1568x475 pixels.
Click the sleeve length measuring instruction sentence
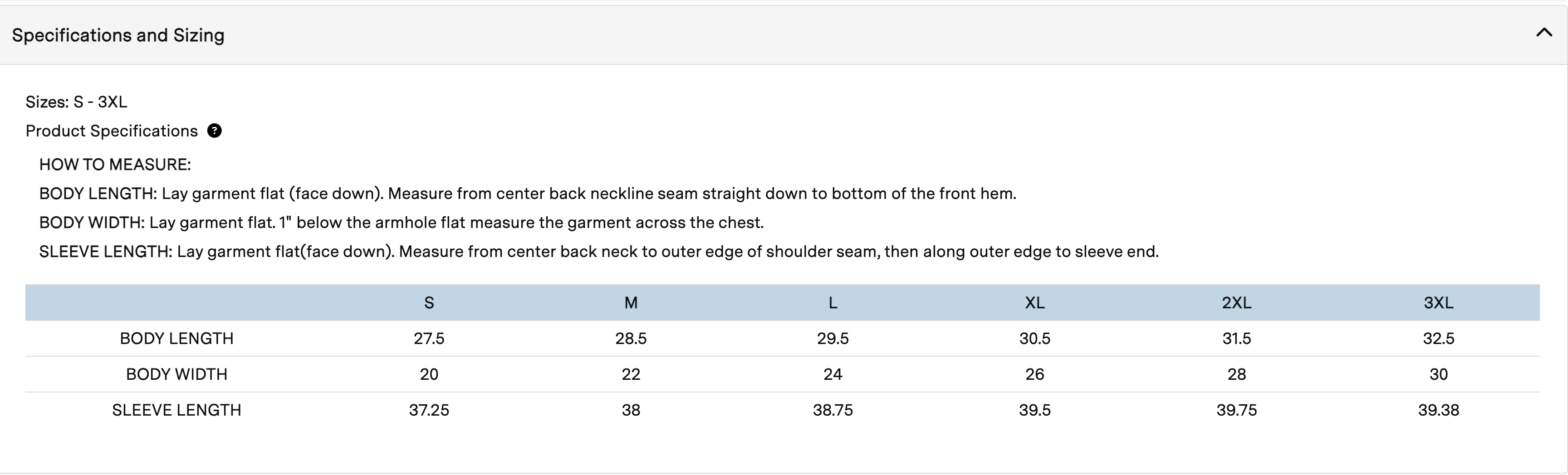(x=598, y=251)
